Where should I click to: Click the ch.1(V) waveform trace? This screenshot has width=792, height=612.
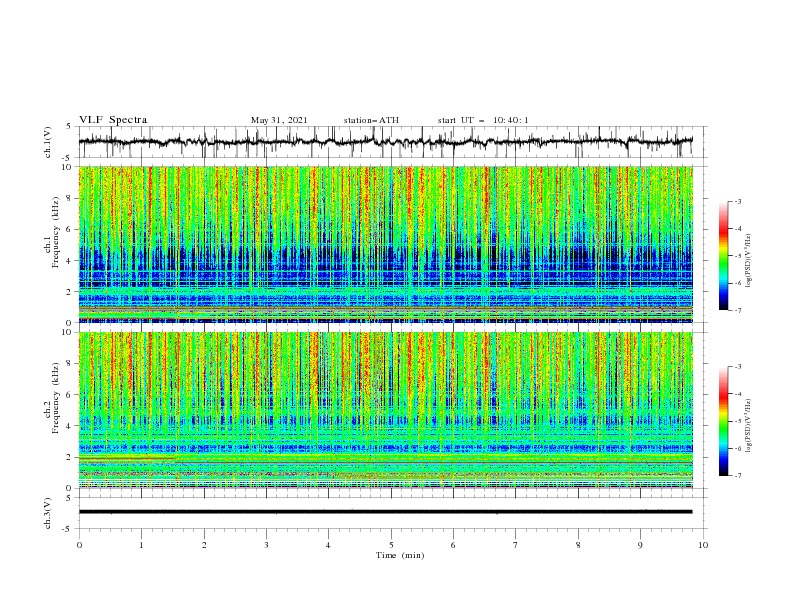386,141
